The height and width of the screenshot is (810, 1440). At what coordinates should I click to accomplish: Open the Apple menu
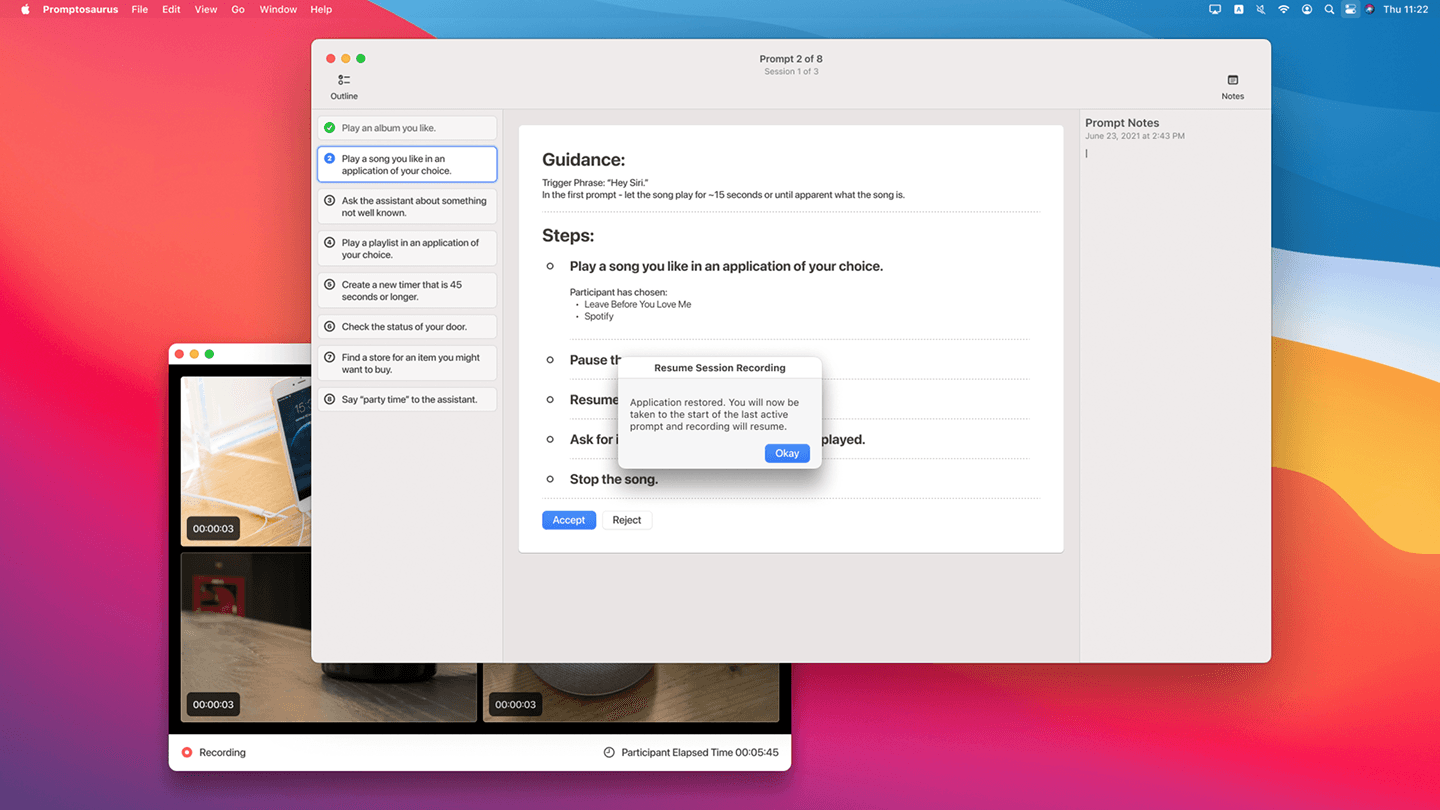click(25, 9)
